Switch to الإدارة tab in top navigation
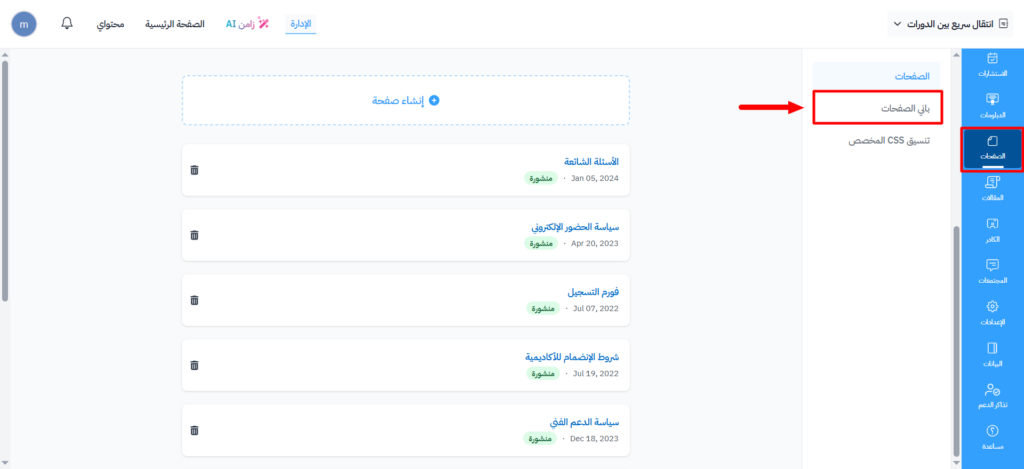The width and height of the screenshot is (1024, 469). coord(300,23)
